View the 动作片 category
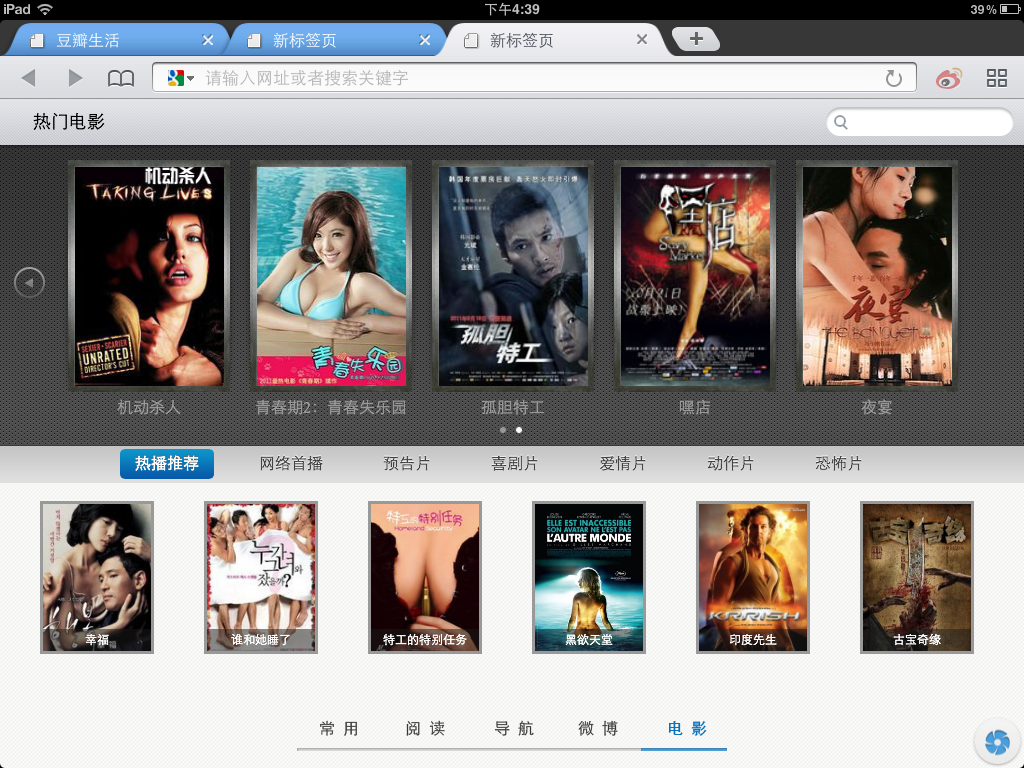Viewport: 1024px width, 768px height. pyautogui.click(x=731, y=464)
